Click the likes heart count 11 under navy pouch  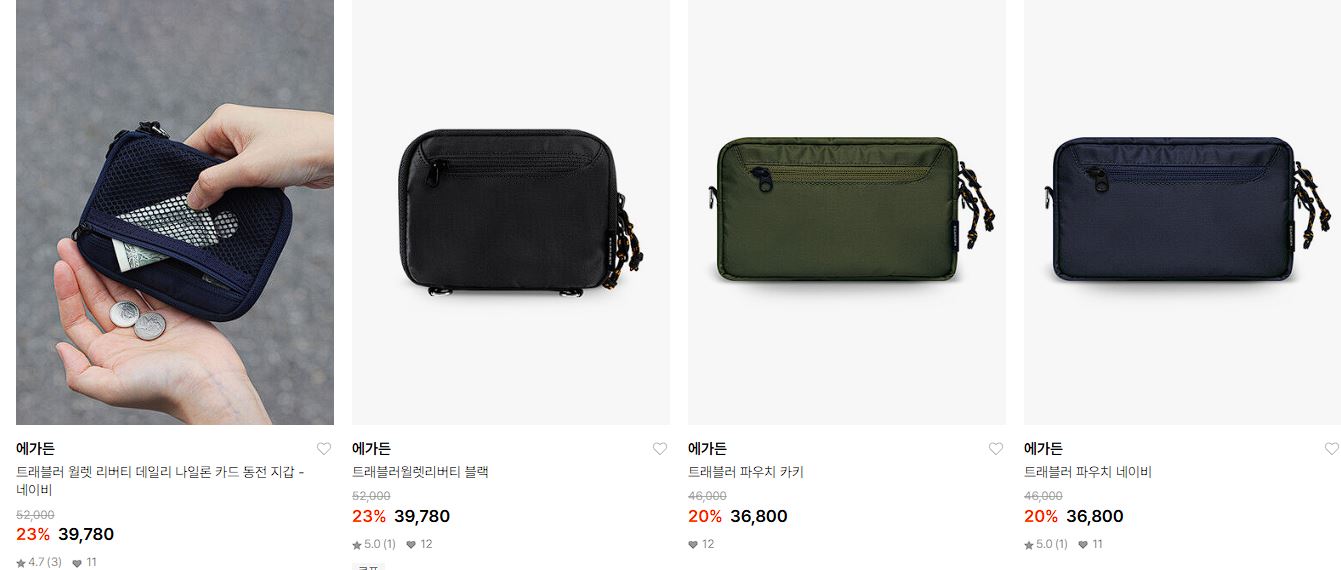pos(1090,544)
